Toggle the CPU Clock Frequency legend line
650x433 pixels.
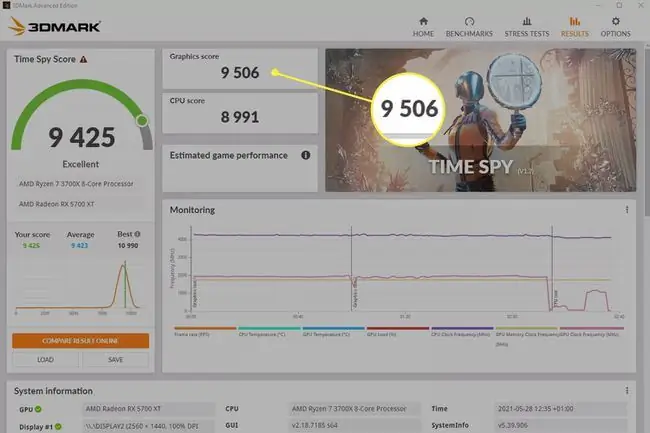(x=462, y=331)
